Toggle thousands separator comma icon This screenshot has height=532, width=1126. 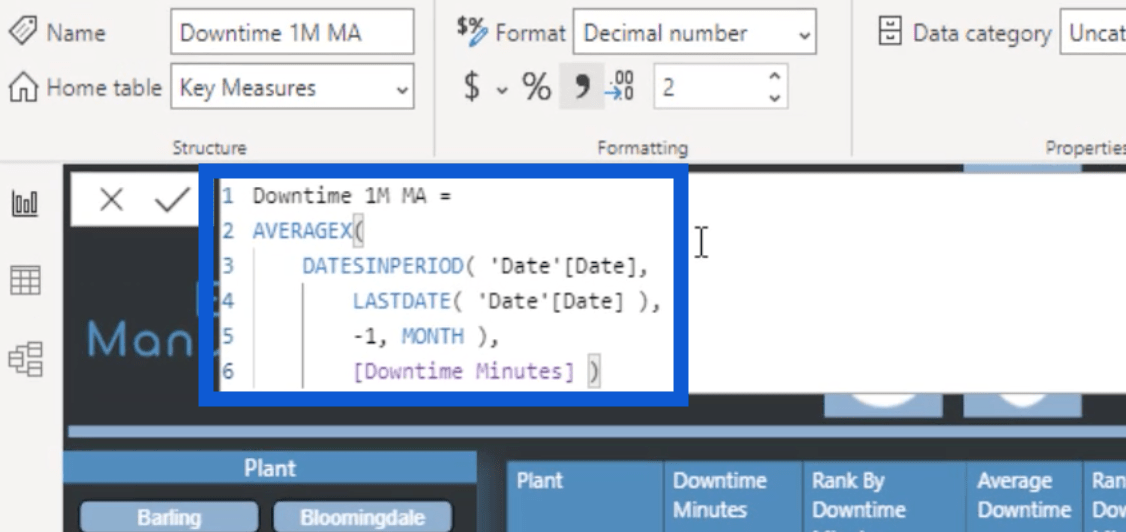pos(582,87)
